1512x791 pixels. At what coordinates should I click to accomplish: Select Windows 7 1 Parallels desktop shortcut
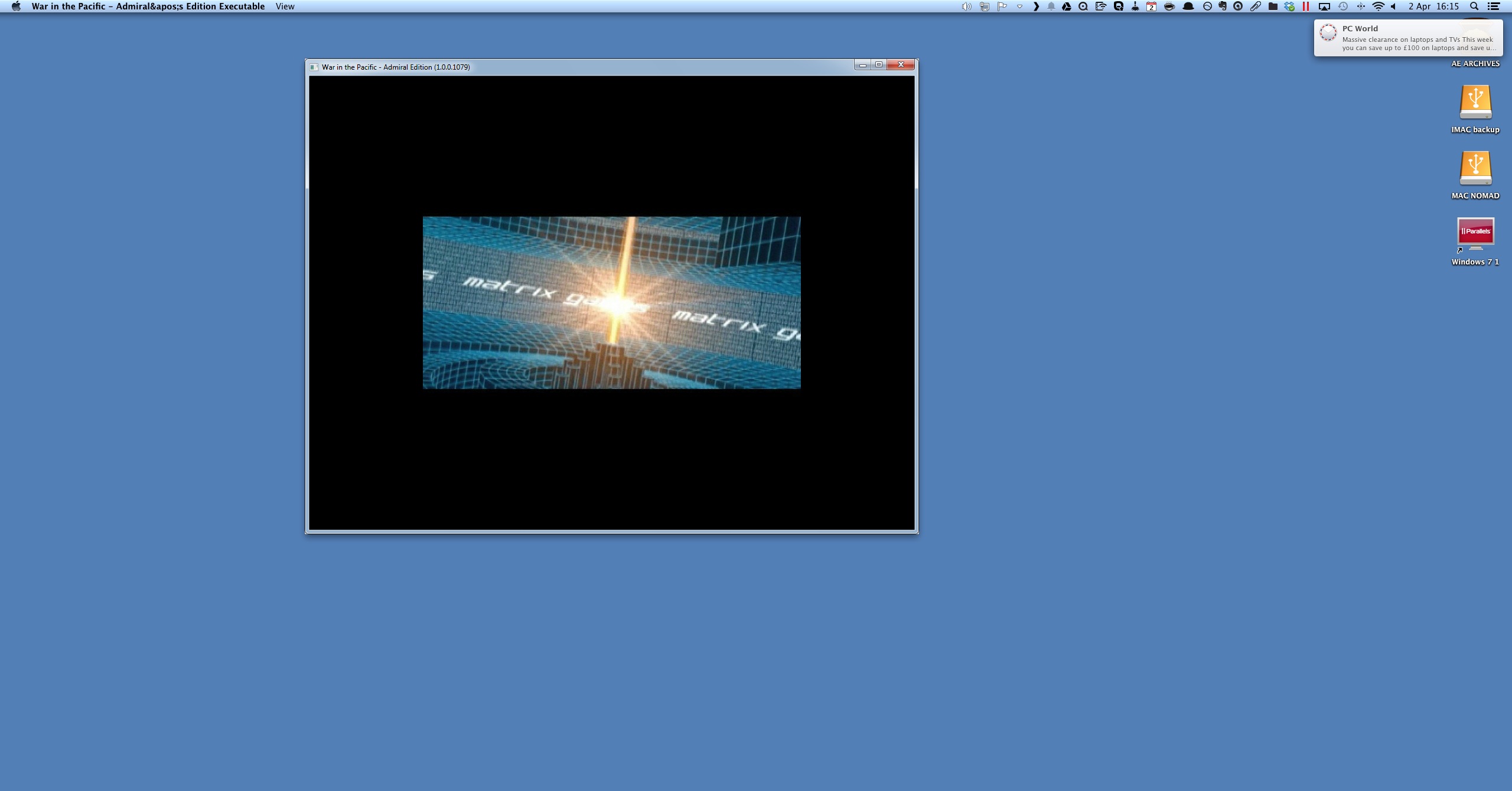pyautogui.click(x=1475, y=234)
